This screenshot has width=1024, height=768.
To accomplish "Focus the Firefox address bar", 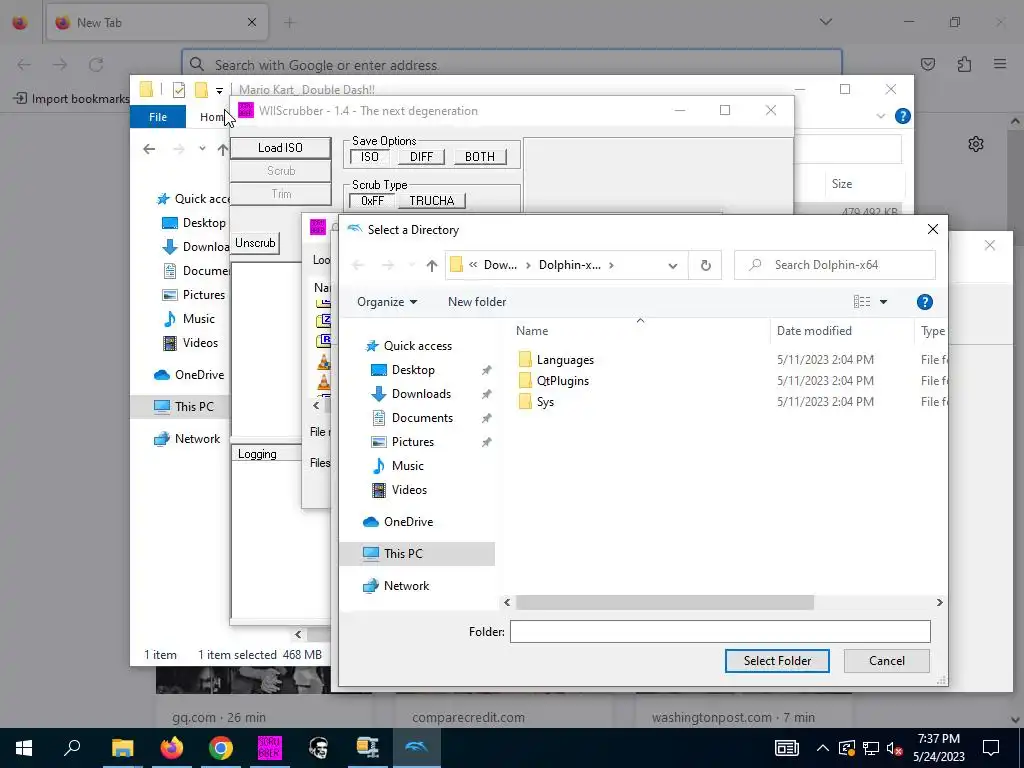I will tap(511, 65).
